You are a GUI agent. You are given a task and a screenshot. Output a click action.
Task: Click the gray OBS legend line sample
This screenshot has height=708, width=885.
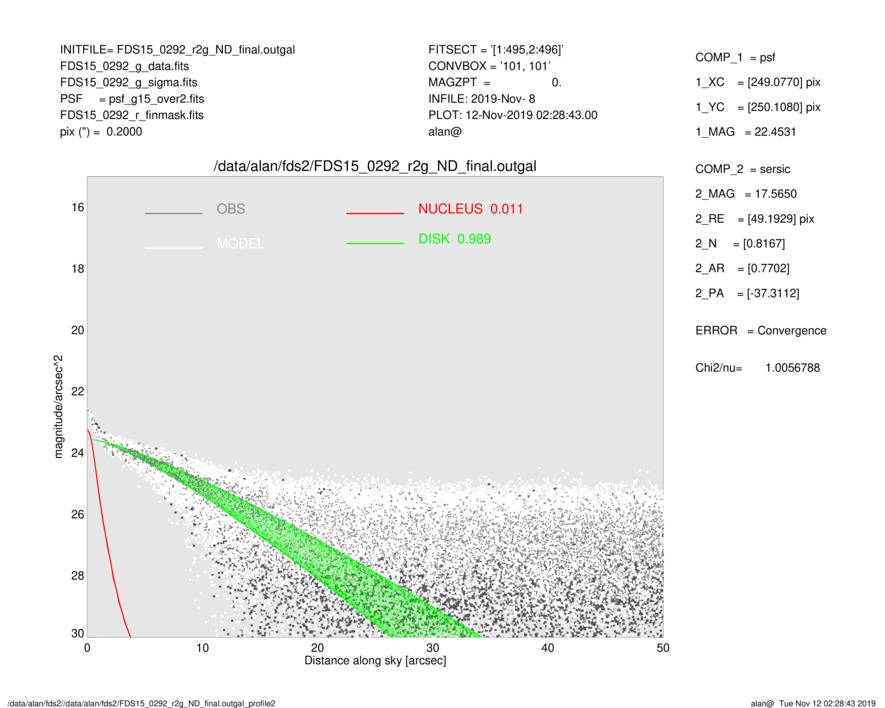point(173,213)
